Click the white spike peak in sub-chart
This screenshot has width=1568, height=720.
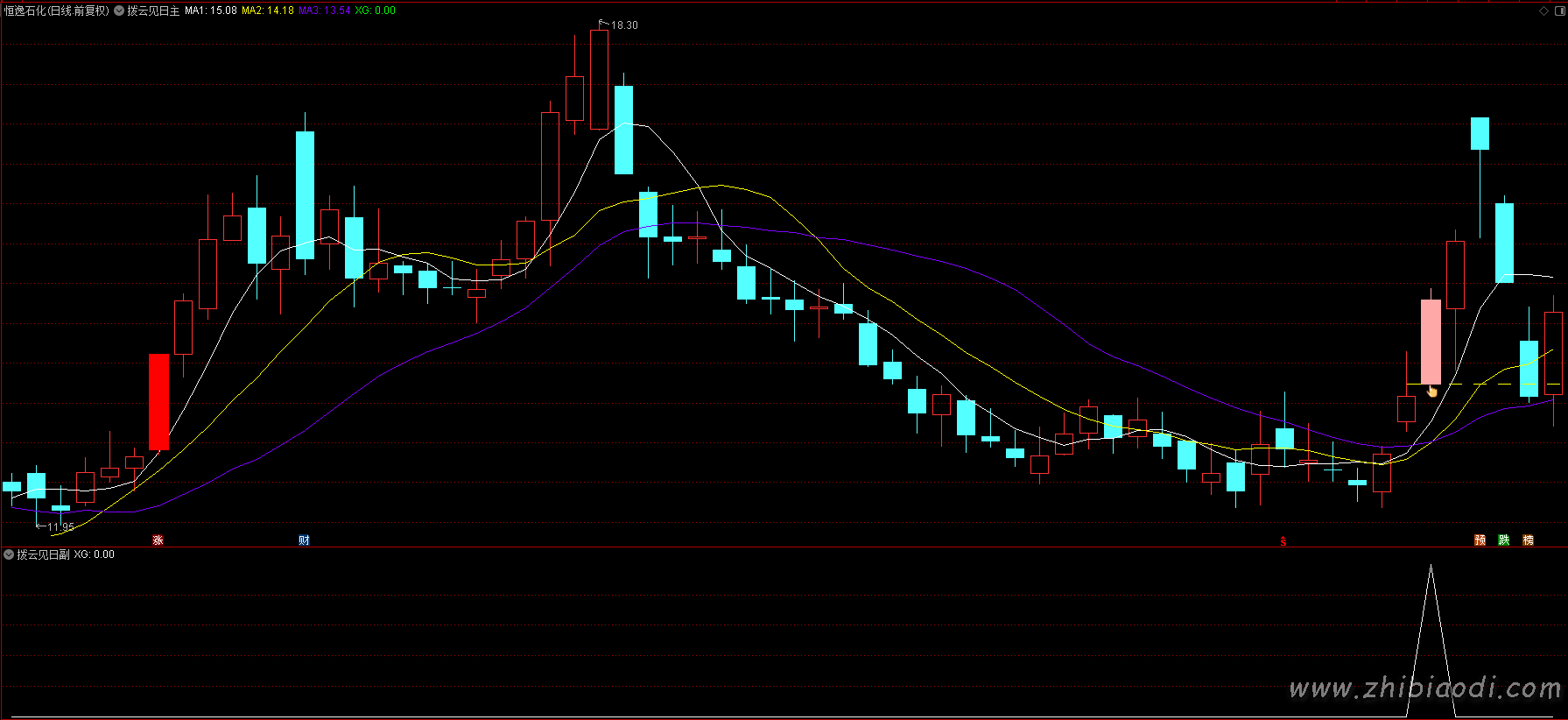[1431, 568]
